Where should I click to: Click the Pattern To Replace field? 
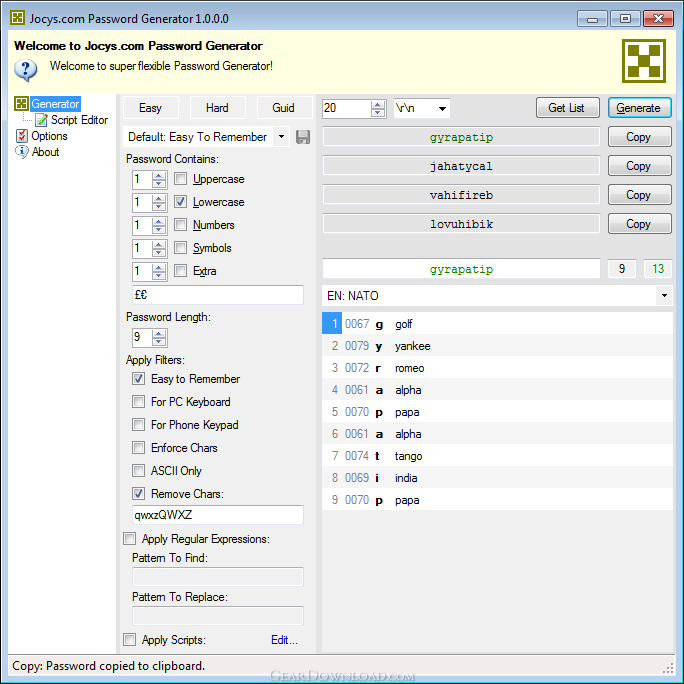click(218, 616)
